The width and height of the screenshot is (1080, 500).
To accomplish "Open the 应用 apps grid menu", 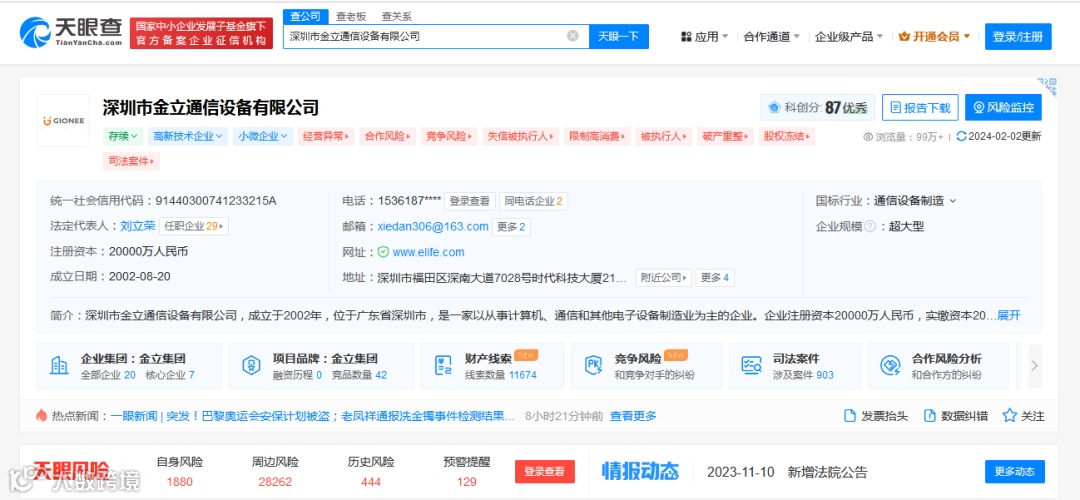I will 704,37.
